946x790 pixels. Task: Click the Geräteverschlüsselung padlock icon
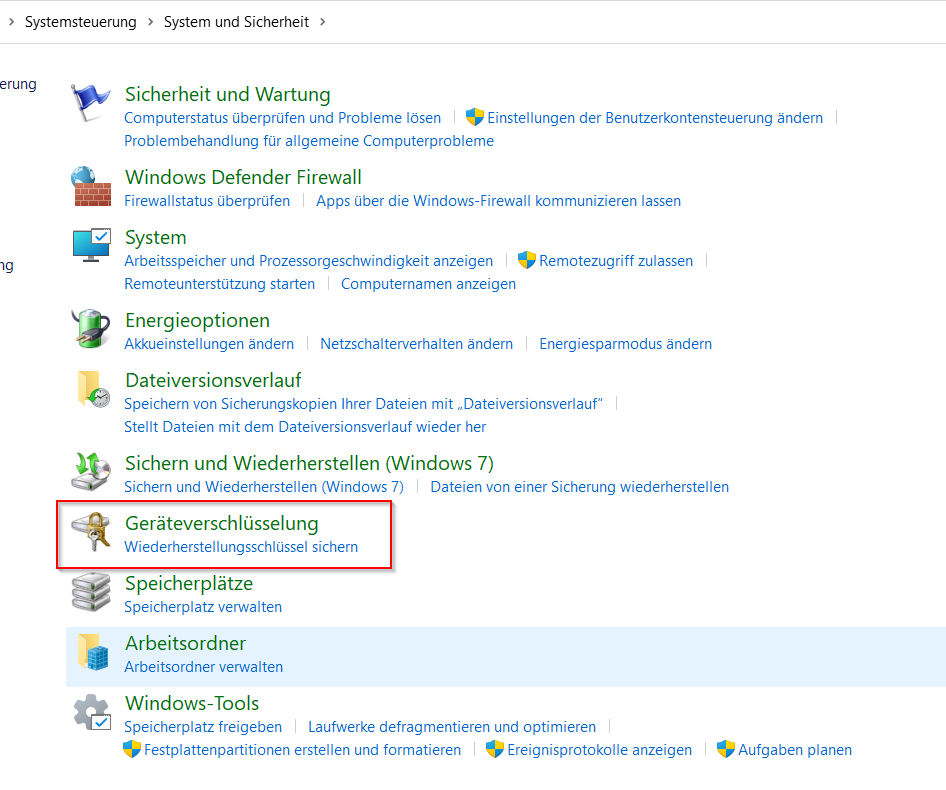[x=91, y=532]
